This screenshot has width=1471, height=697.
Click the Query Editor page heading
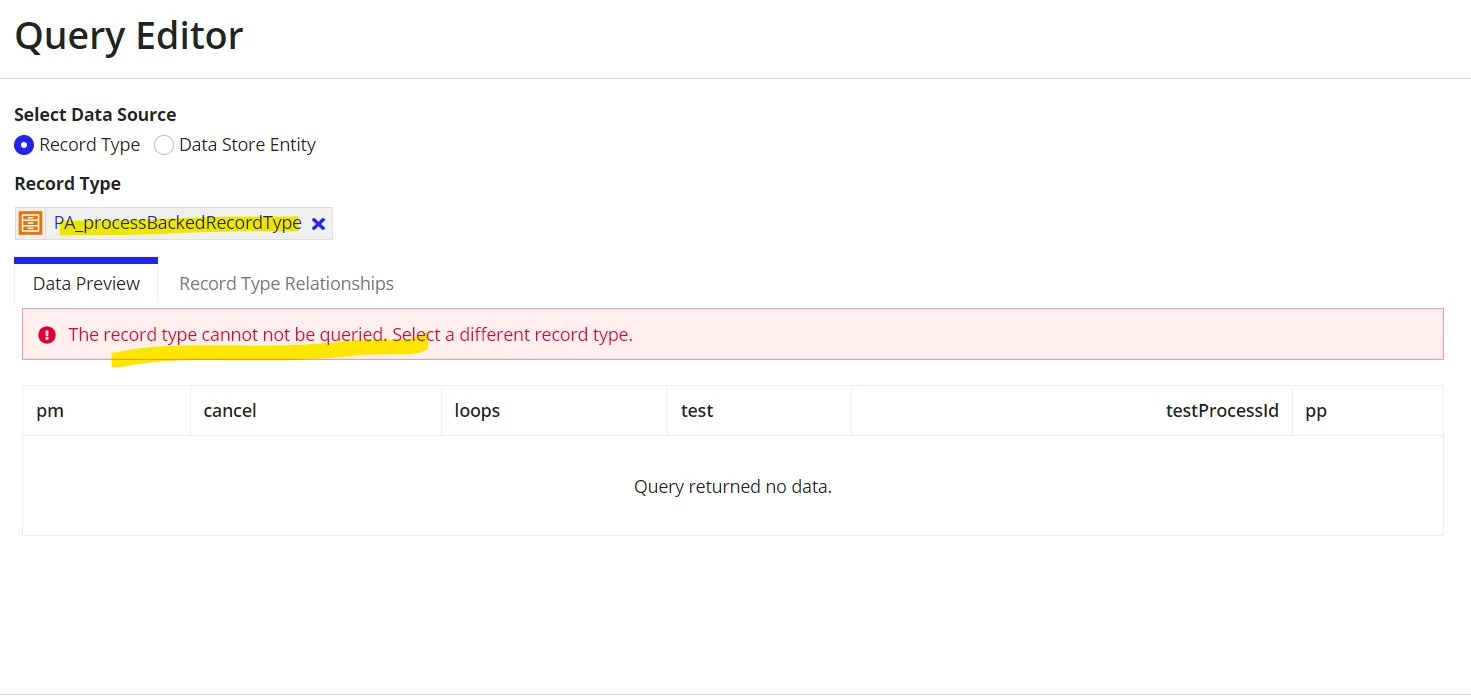coord(129,36)
